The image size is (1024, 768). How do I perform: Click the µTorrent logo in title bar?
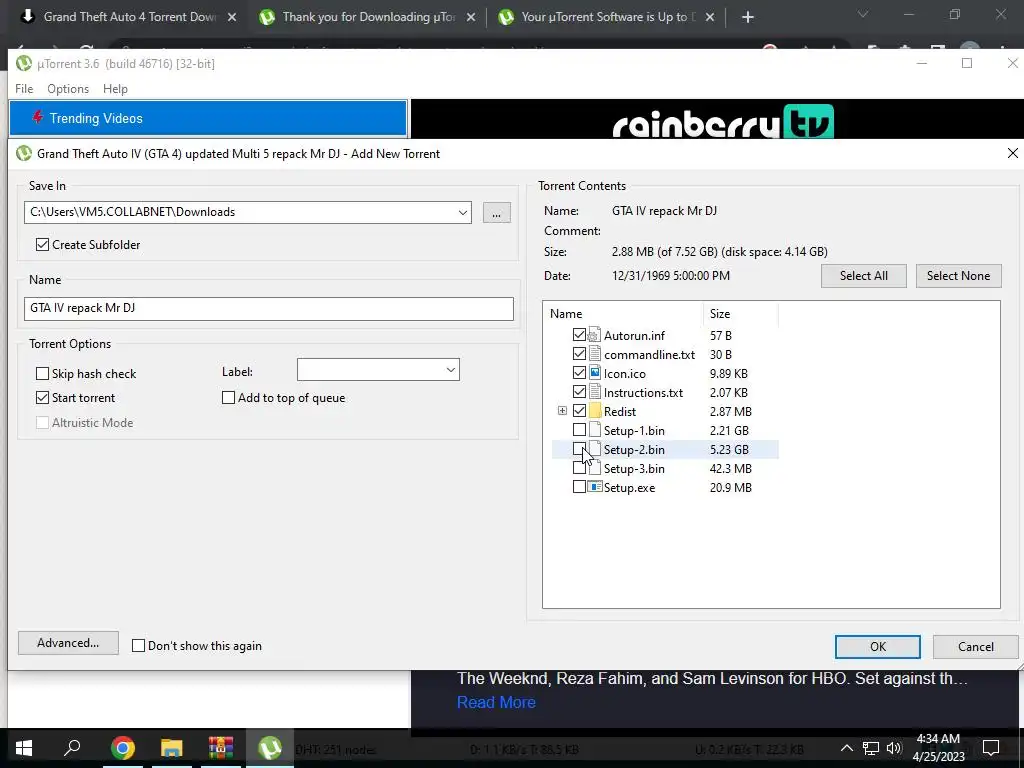pos(24,63)
